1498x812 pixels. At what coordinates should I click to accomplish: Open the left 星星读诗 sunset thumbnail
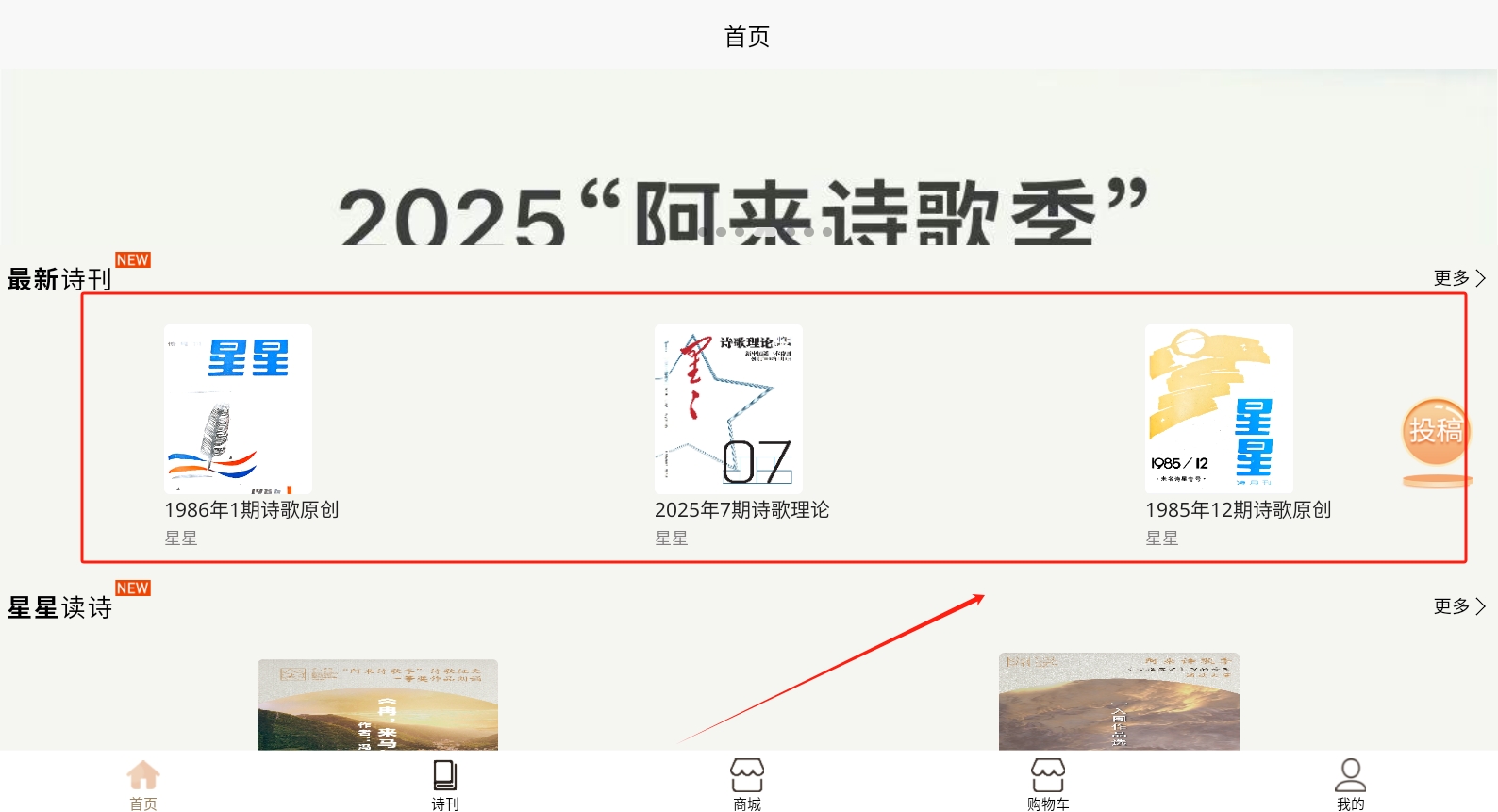(x=377, y=704)
